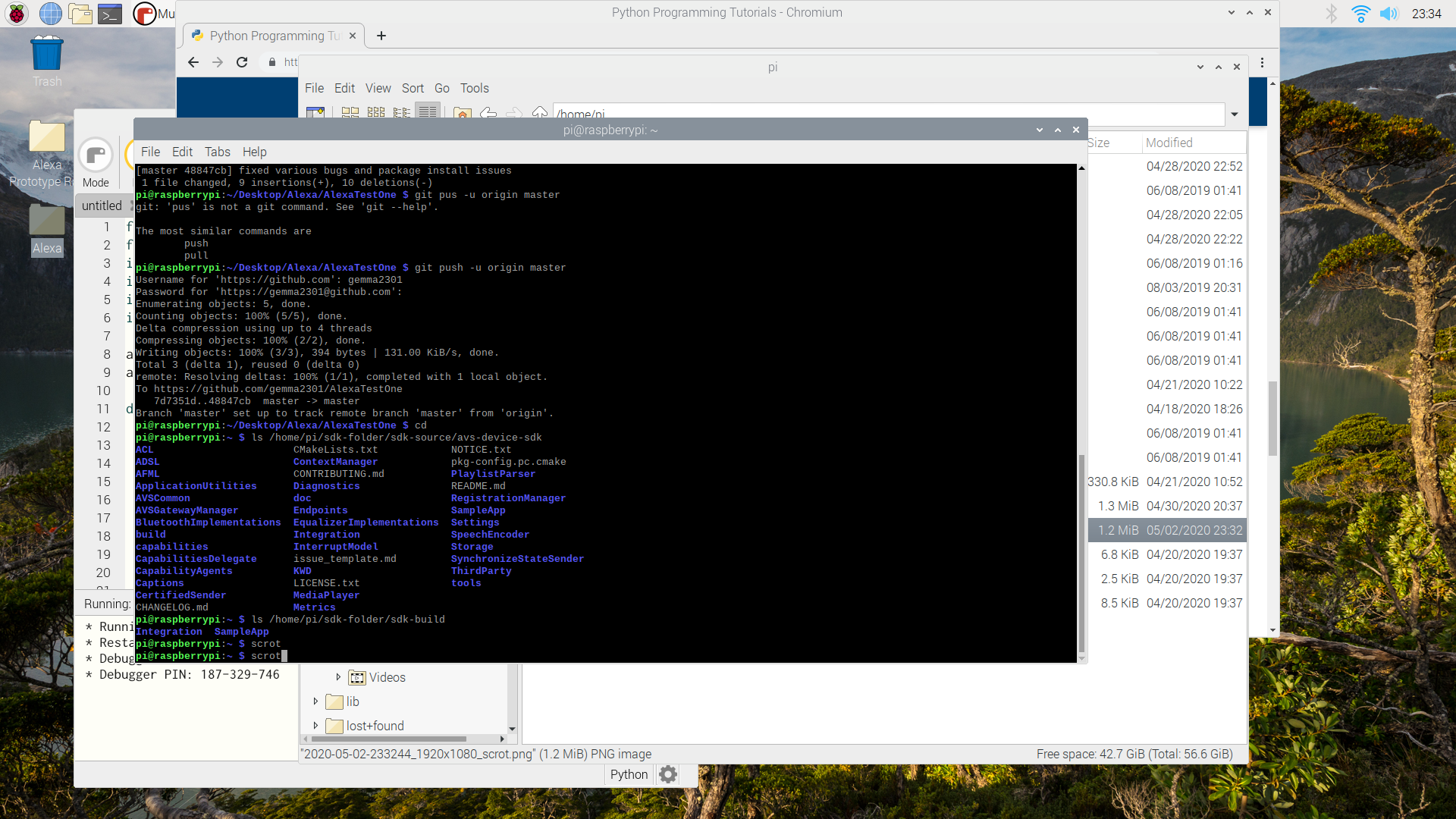Screen dimensions: 1456x819
Task: Select the Wi-Fi icon in the system tray
Action: click(1362, 13)
